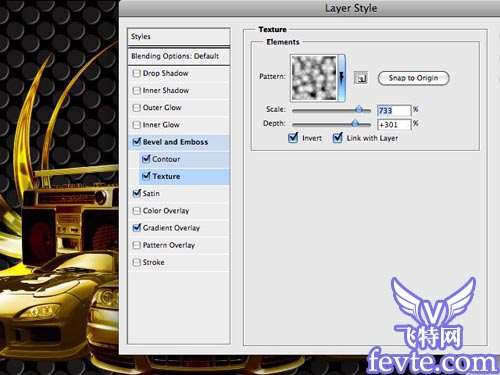The width and height of the screenshot is (500, 375).
Task: Click the texture pattern thumbnail
Action: click(x=314, y=78)
